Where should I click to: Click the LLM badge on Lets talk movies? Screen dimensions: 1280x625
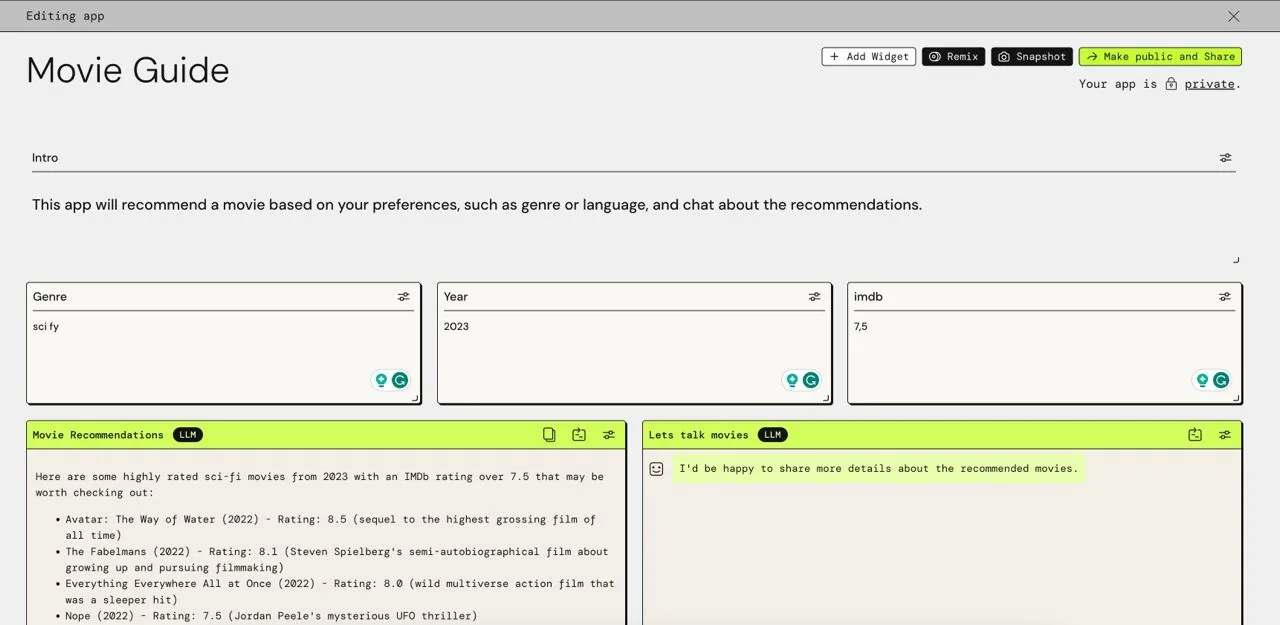pyautogui.click(x=772, y=435)
